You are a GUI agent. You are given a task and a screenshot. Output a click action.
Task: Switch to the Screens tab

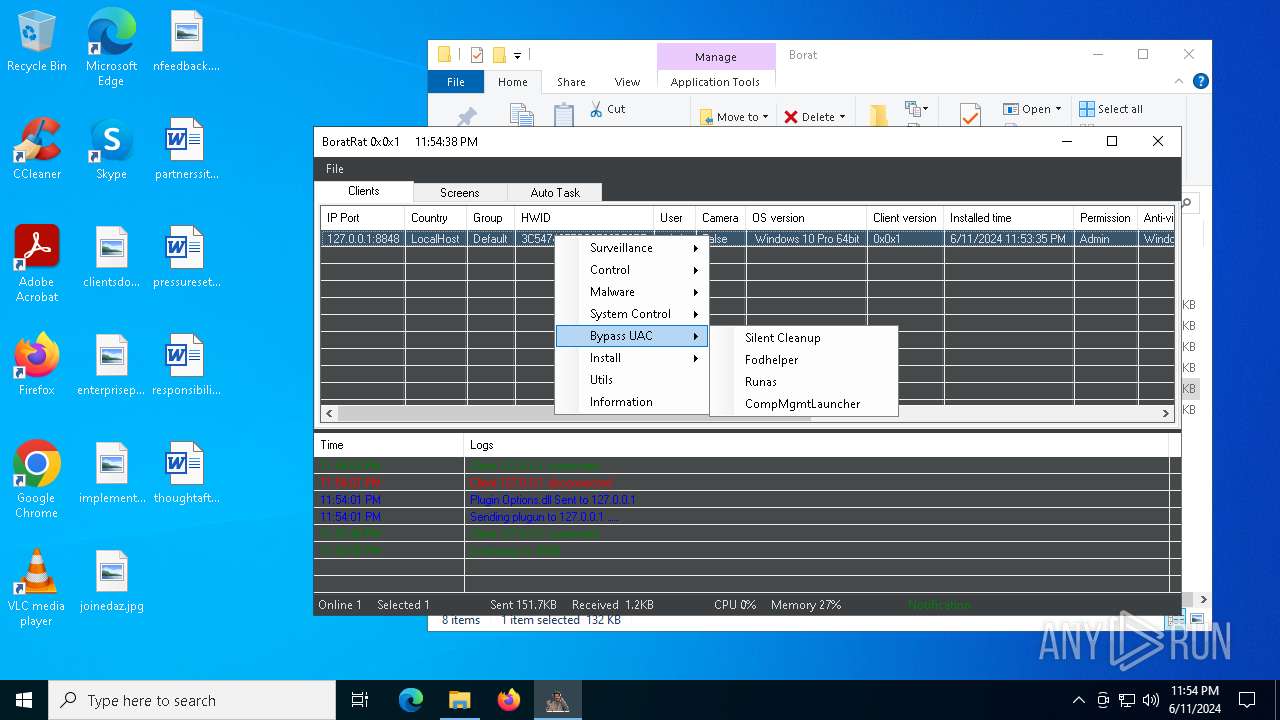pos(460,193)
